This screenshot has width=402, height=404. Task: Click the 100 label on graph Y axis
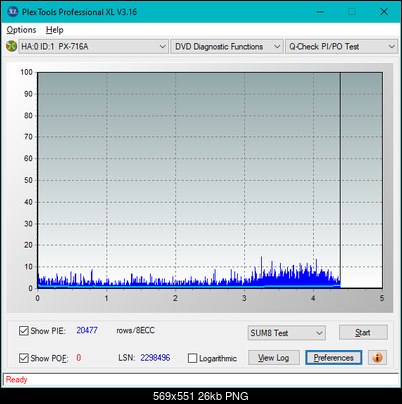pyautogui.click(x=26, y=72)
